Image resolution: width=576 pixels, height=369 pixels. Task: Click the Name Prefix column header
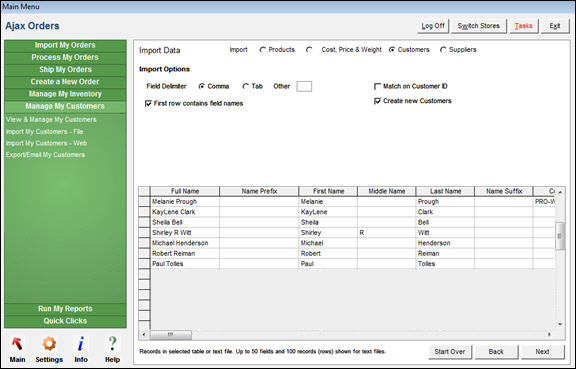(259, 191)
